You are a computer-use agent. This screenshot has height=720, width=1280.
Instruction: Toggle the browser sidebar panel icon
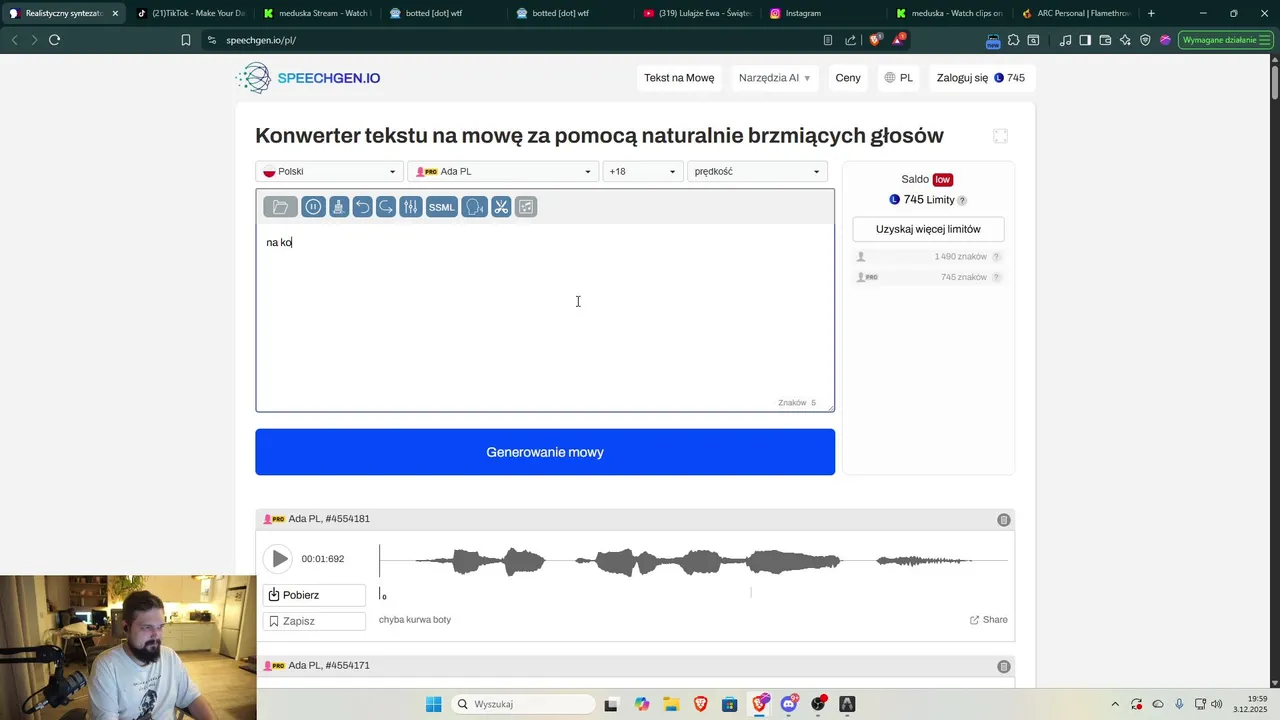1085,40
